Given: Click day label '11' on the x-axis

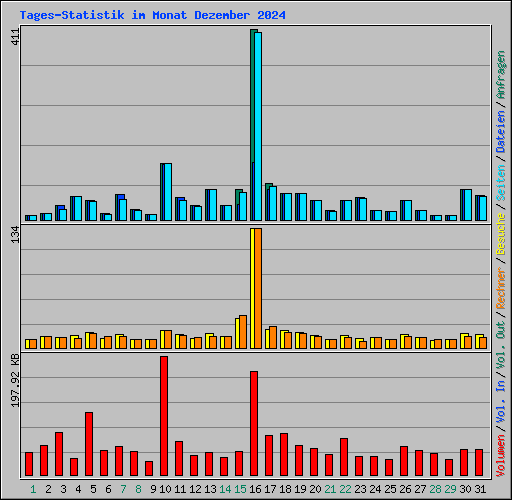Looking at the screenshot, I should (x=180, y=489).
